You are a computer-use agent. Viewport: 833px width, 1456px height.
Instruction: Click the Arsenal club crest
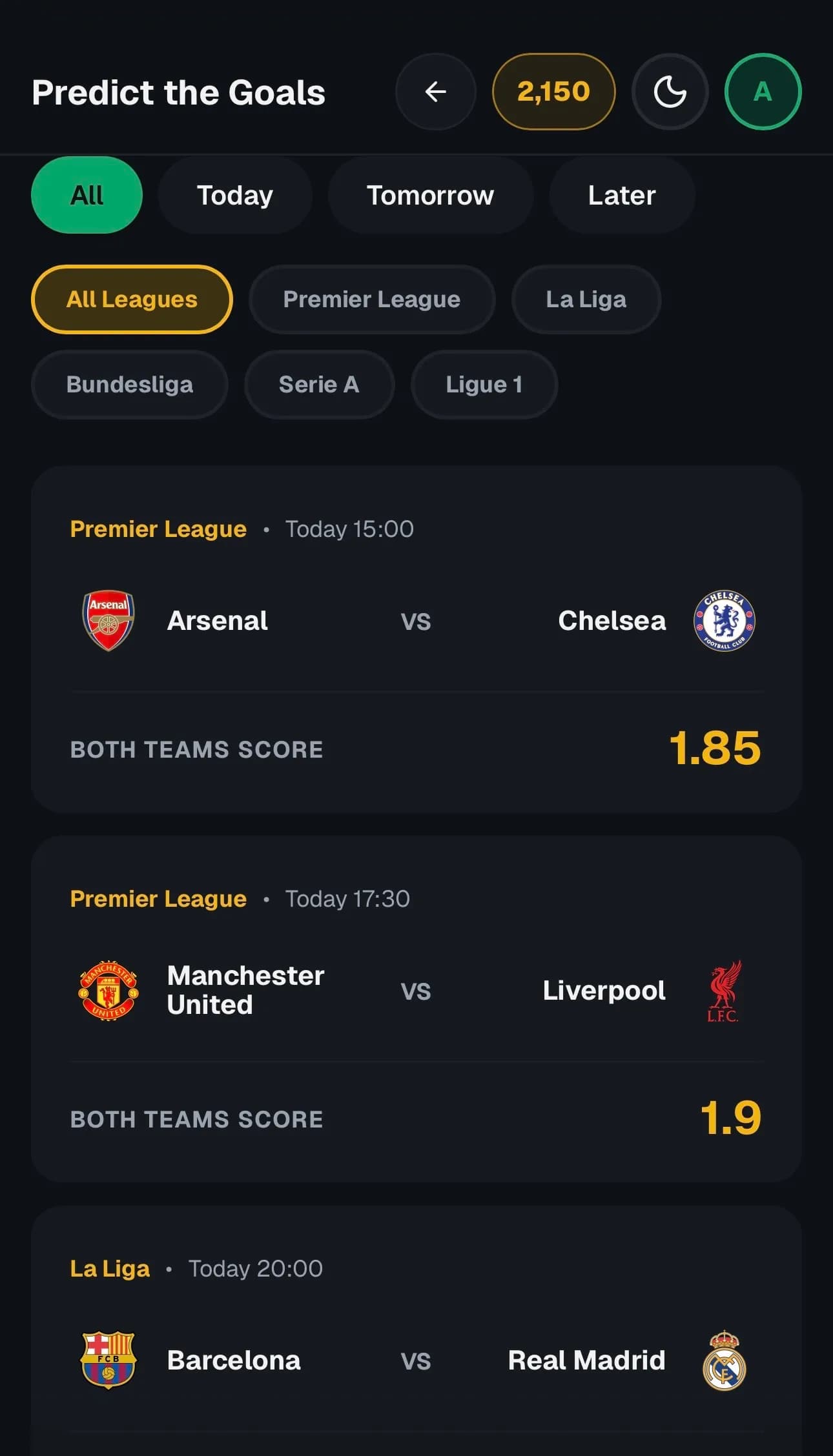tap(108, 621)
